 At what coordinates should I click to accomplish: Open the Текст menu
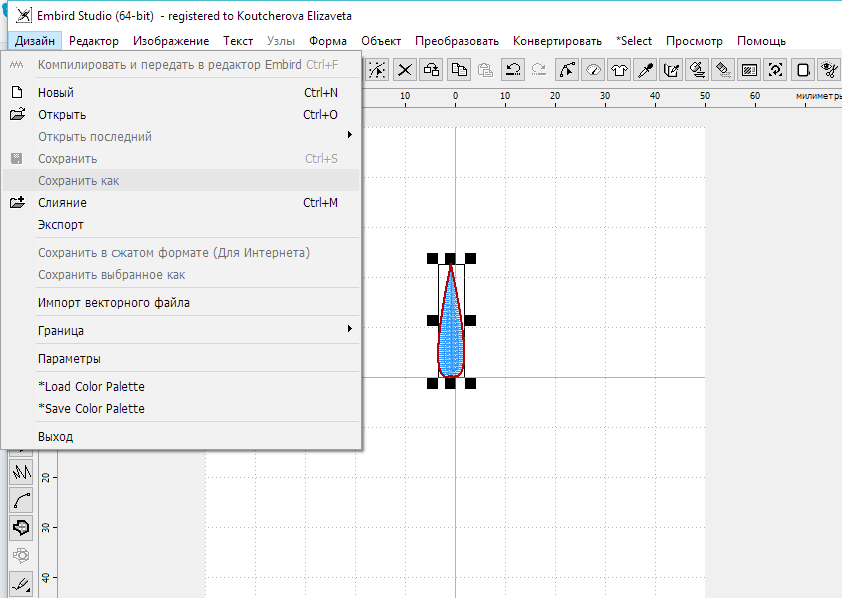[238, 41]
